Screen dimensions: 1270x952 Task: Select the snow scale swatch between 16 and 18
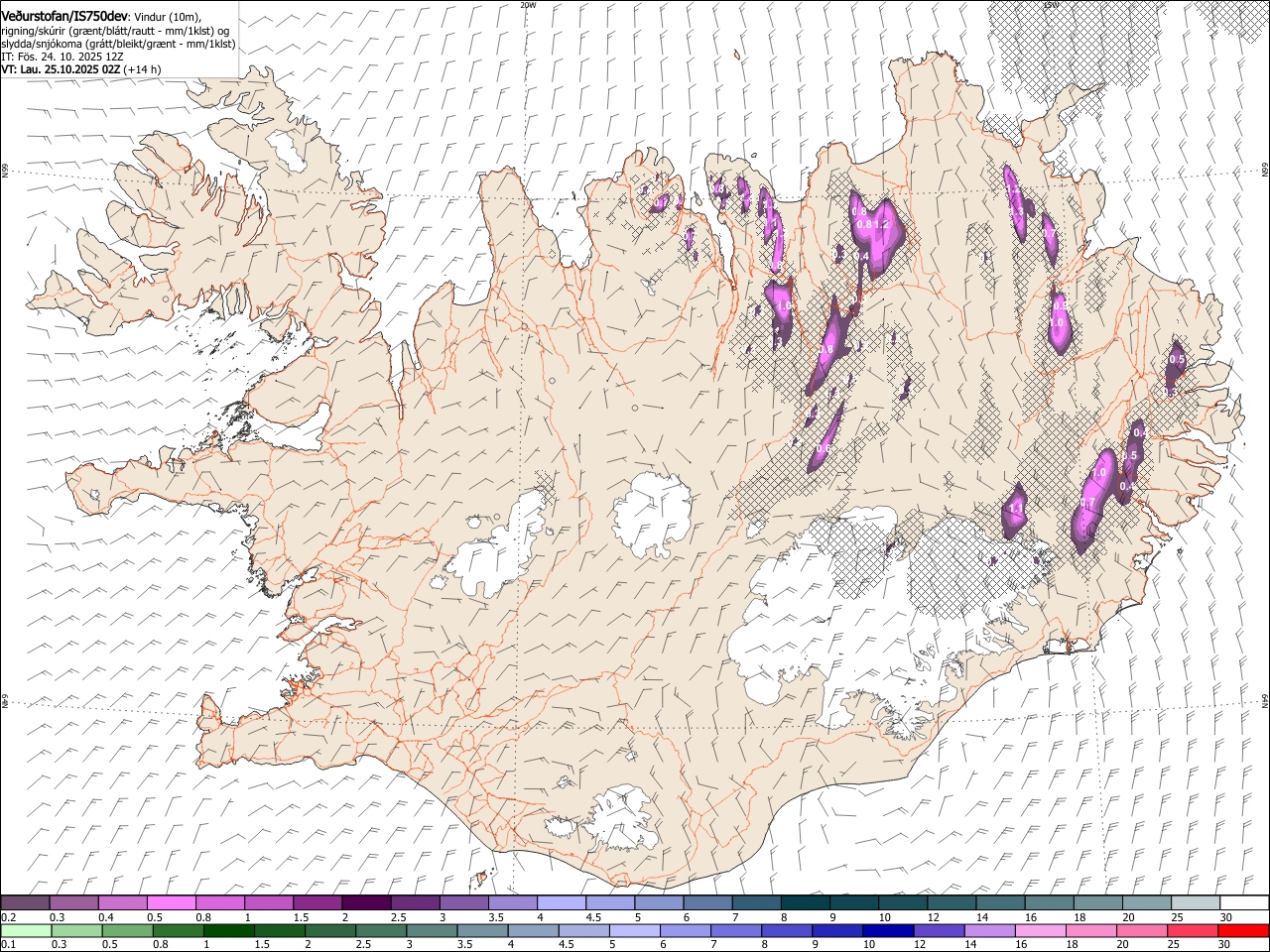tap(1049, 902)
